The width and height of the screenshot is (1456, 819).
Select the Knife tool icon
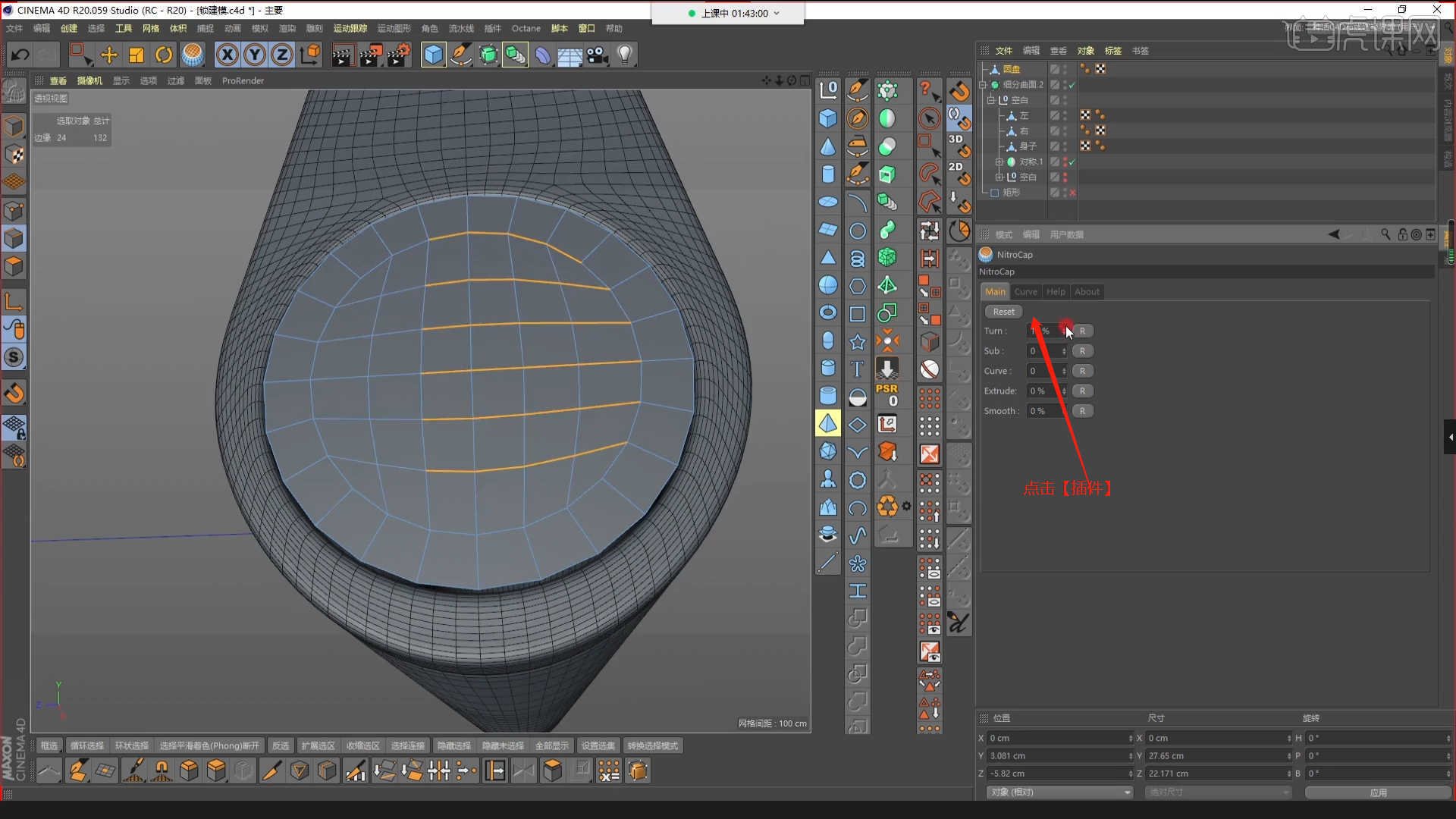coord(271,770)
